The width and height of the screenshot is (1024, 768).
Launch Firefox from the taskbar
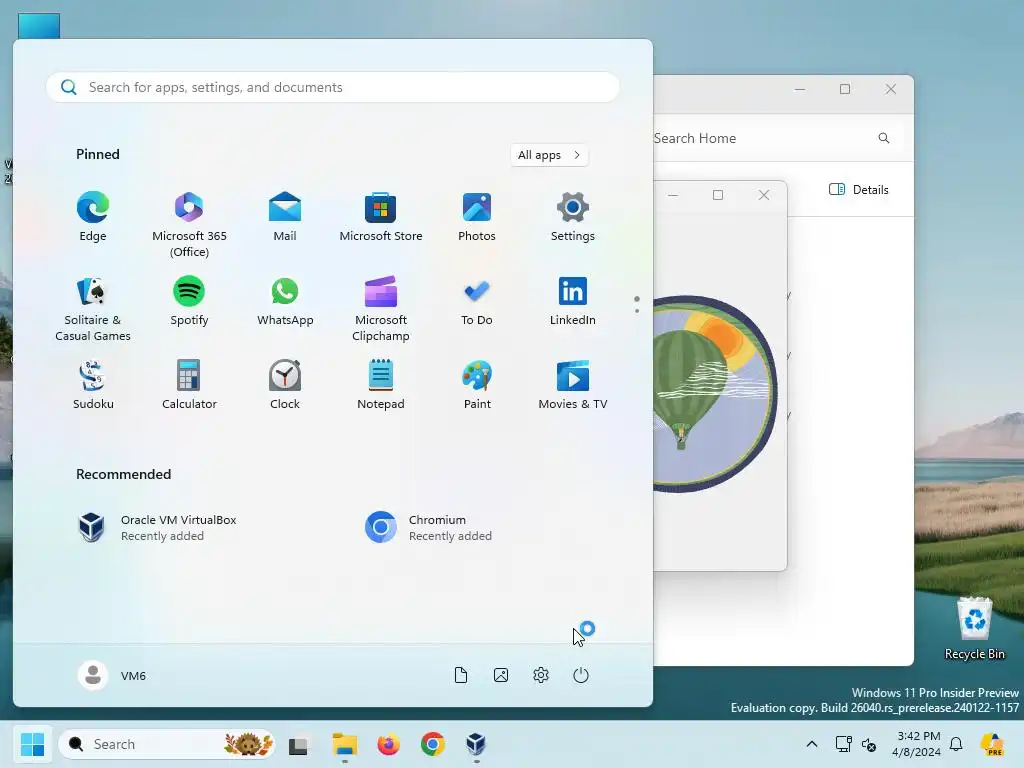(389, 744)
